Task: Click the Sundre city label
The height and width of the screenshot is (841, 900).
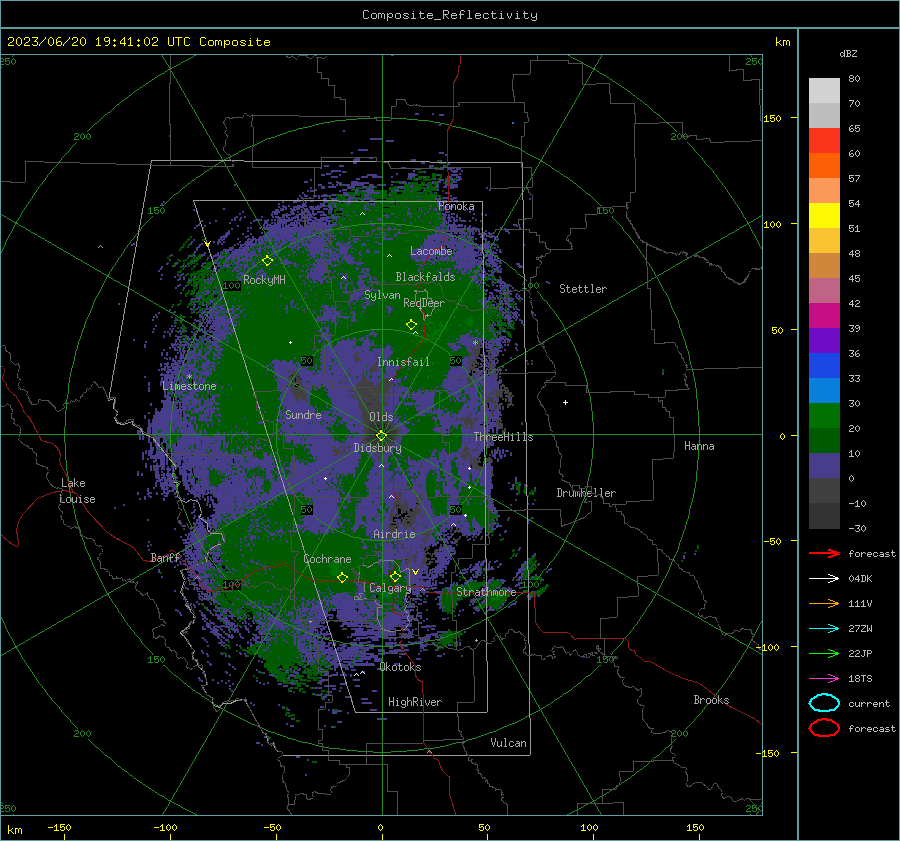Action: [x=303, y=414]
